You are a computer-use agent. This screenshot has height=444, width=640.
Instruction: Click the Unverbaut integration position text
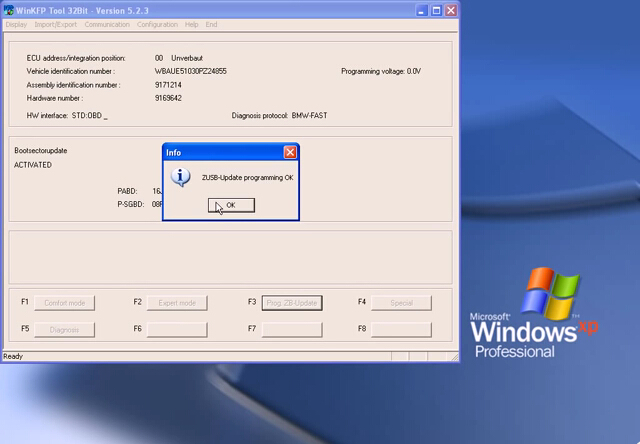click(x=187, y=58)
